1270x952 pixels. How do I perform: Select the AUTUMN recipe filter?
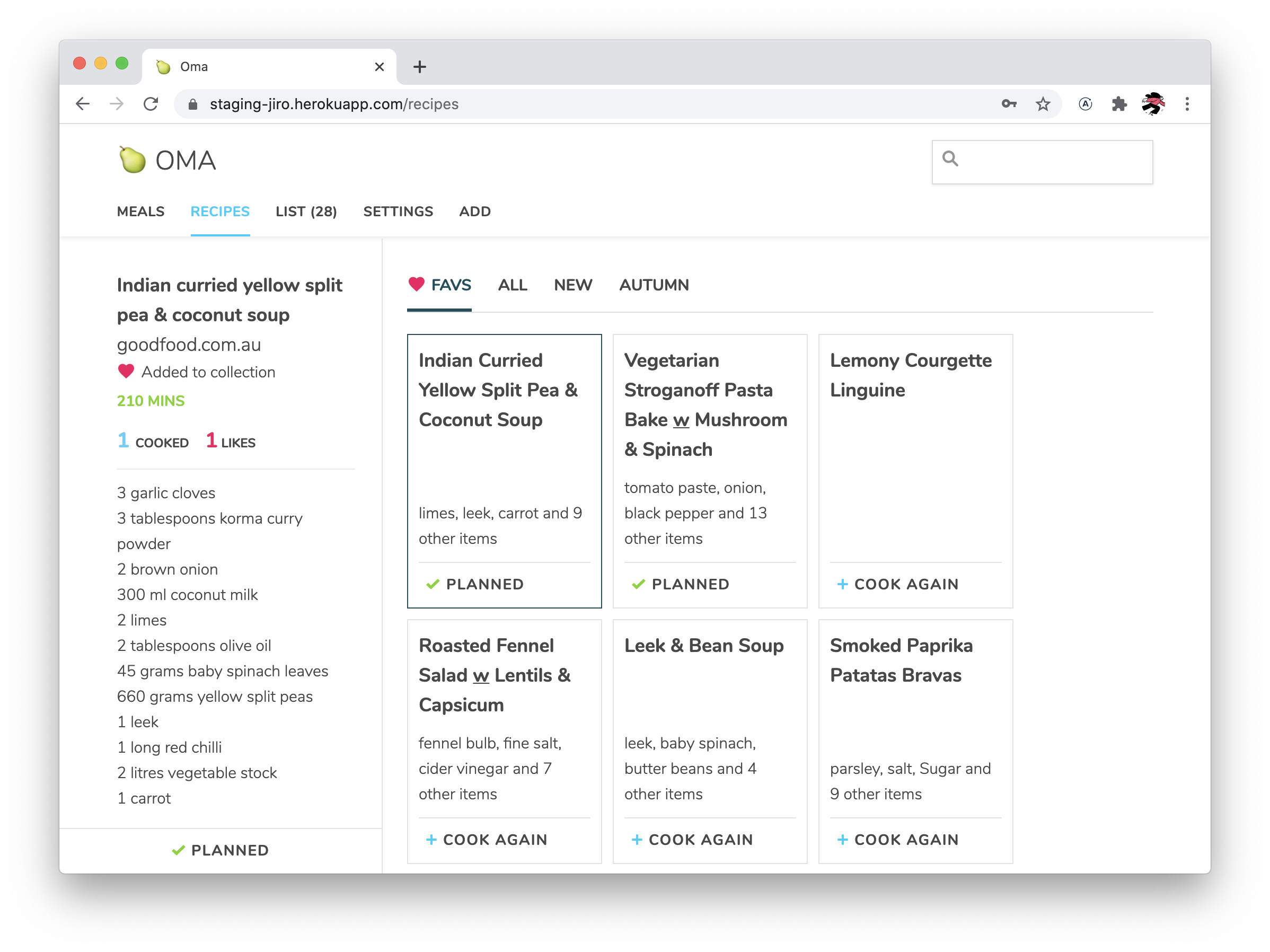point(654,285)
